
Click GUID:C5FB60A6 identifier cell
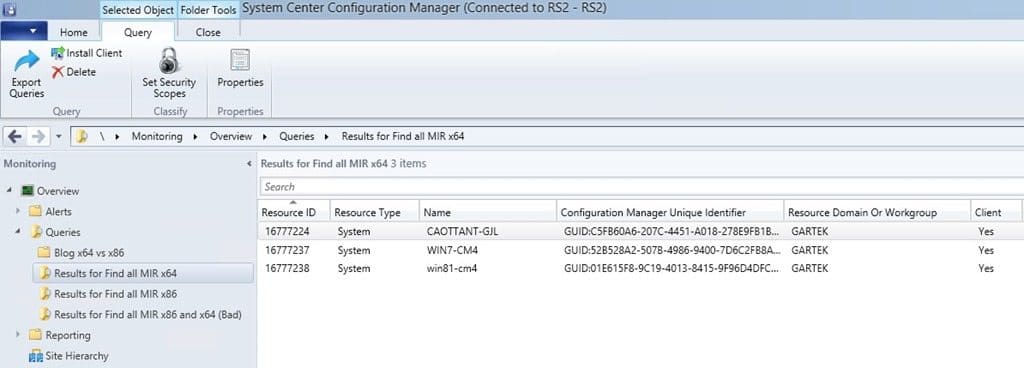coord(672,232)
